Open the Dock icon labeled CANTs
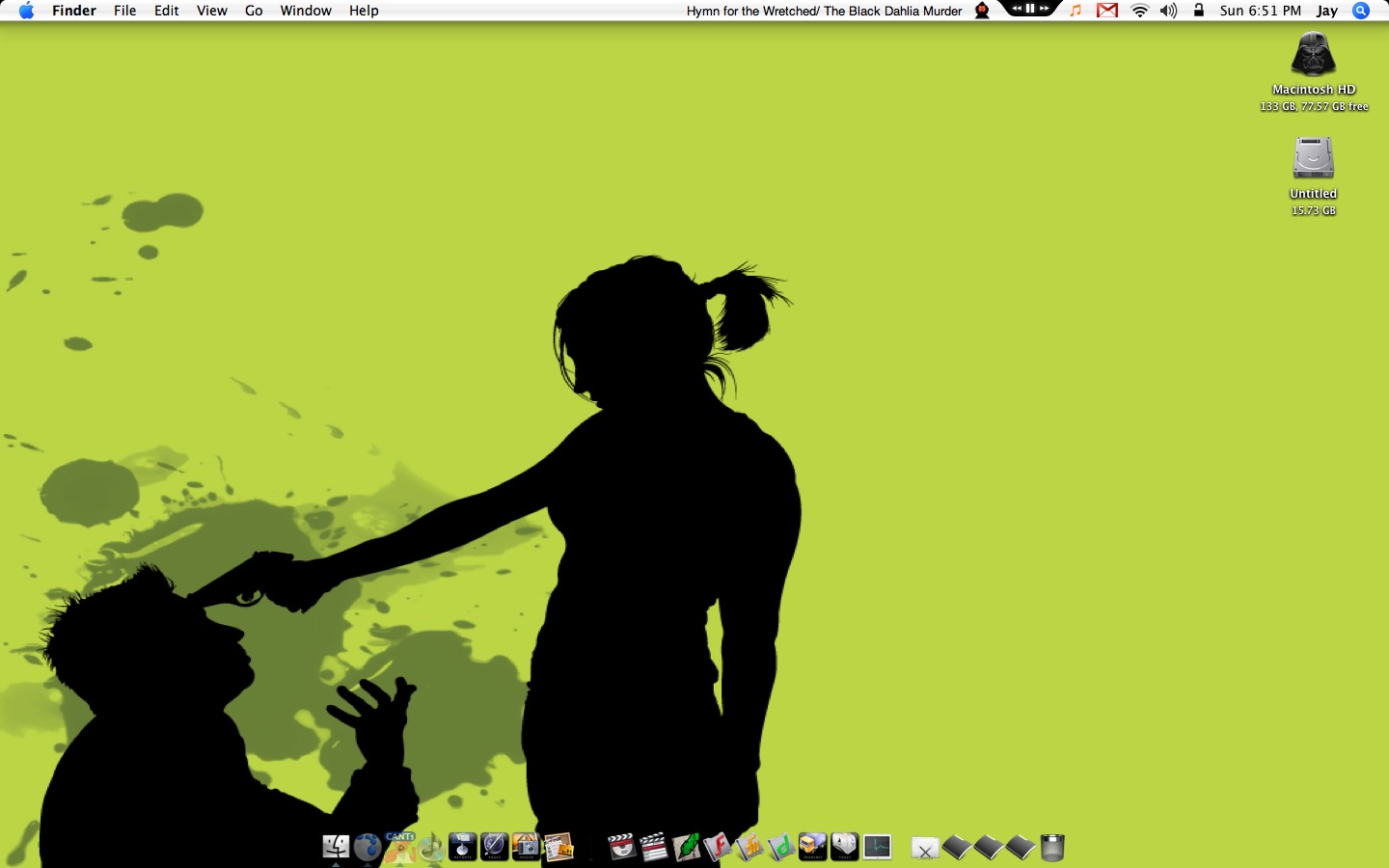This screenshot has height=868, width=1389. pyautogui.click(x=399, y=847)
